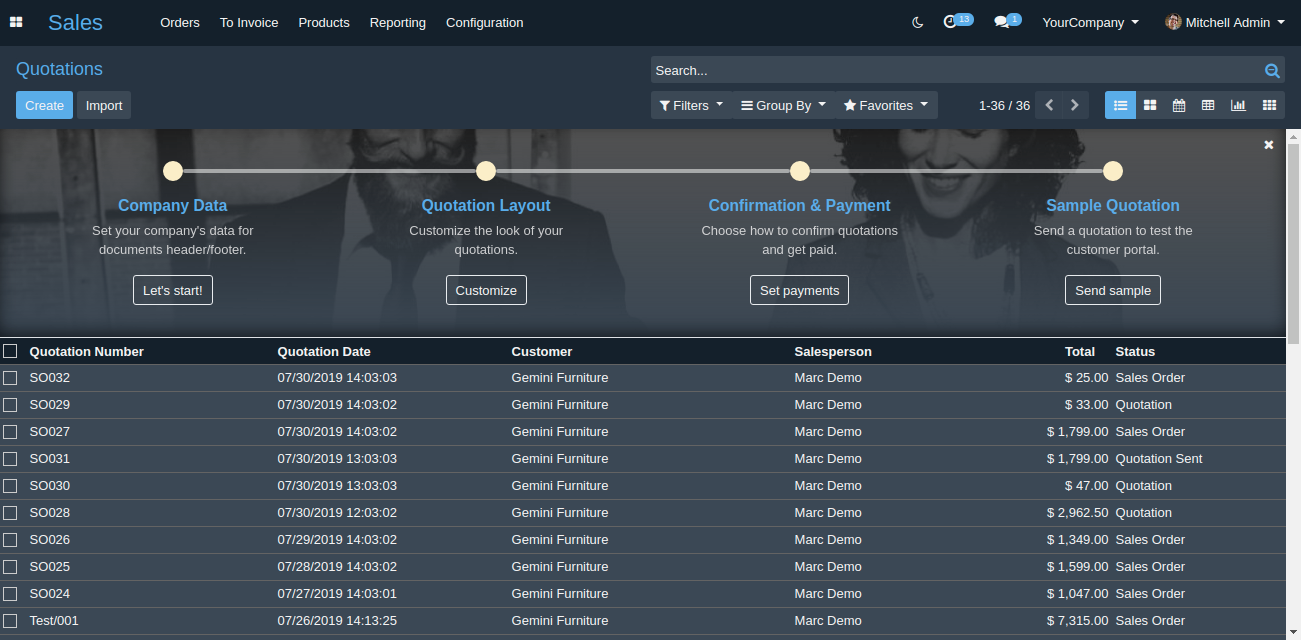Click the Let's start! button
1301x640 pixels.
tap(173, 290)
